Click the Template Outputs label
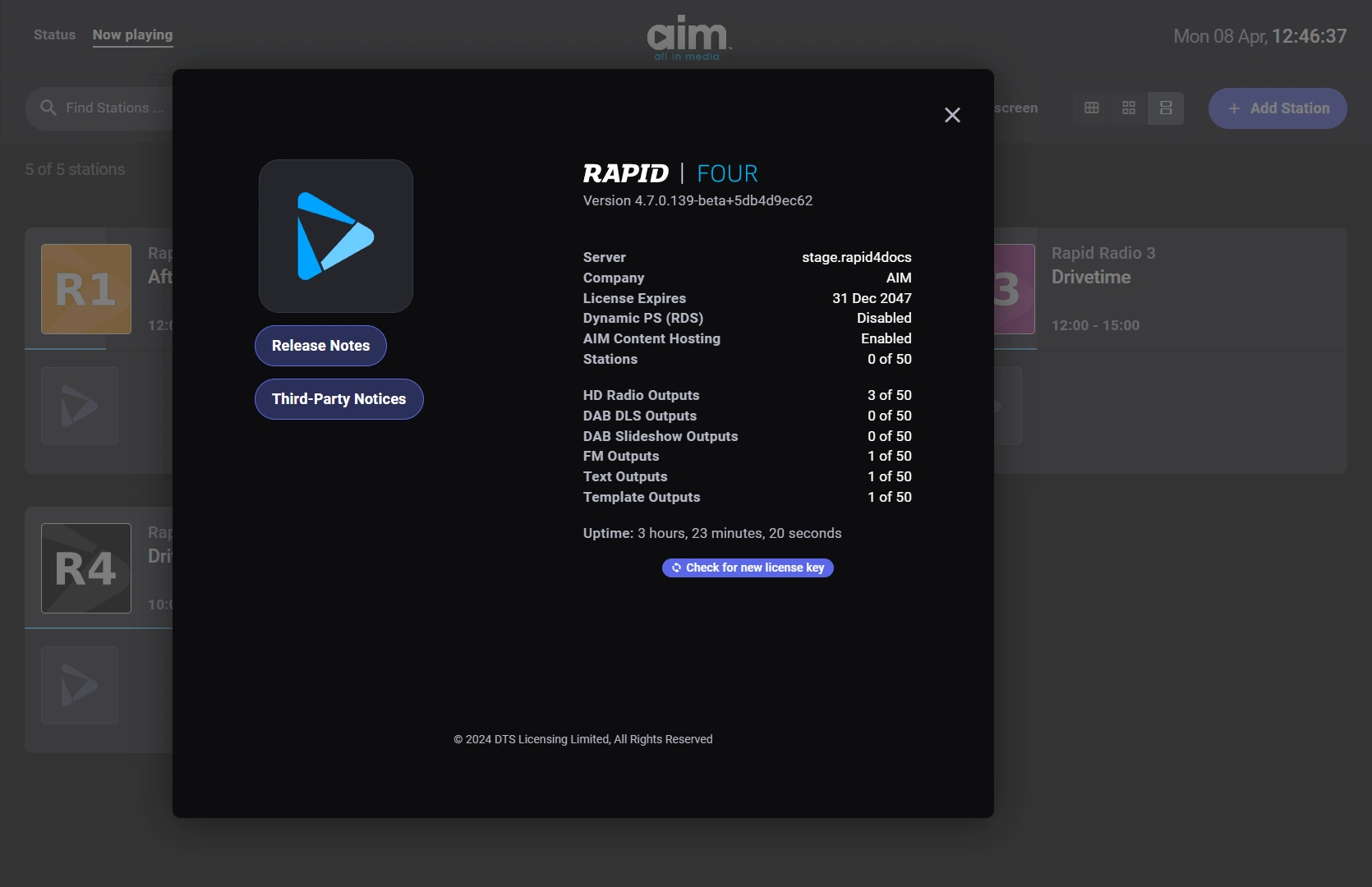The width and height of the screenshot is (1372, 887). (642, 497)
